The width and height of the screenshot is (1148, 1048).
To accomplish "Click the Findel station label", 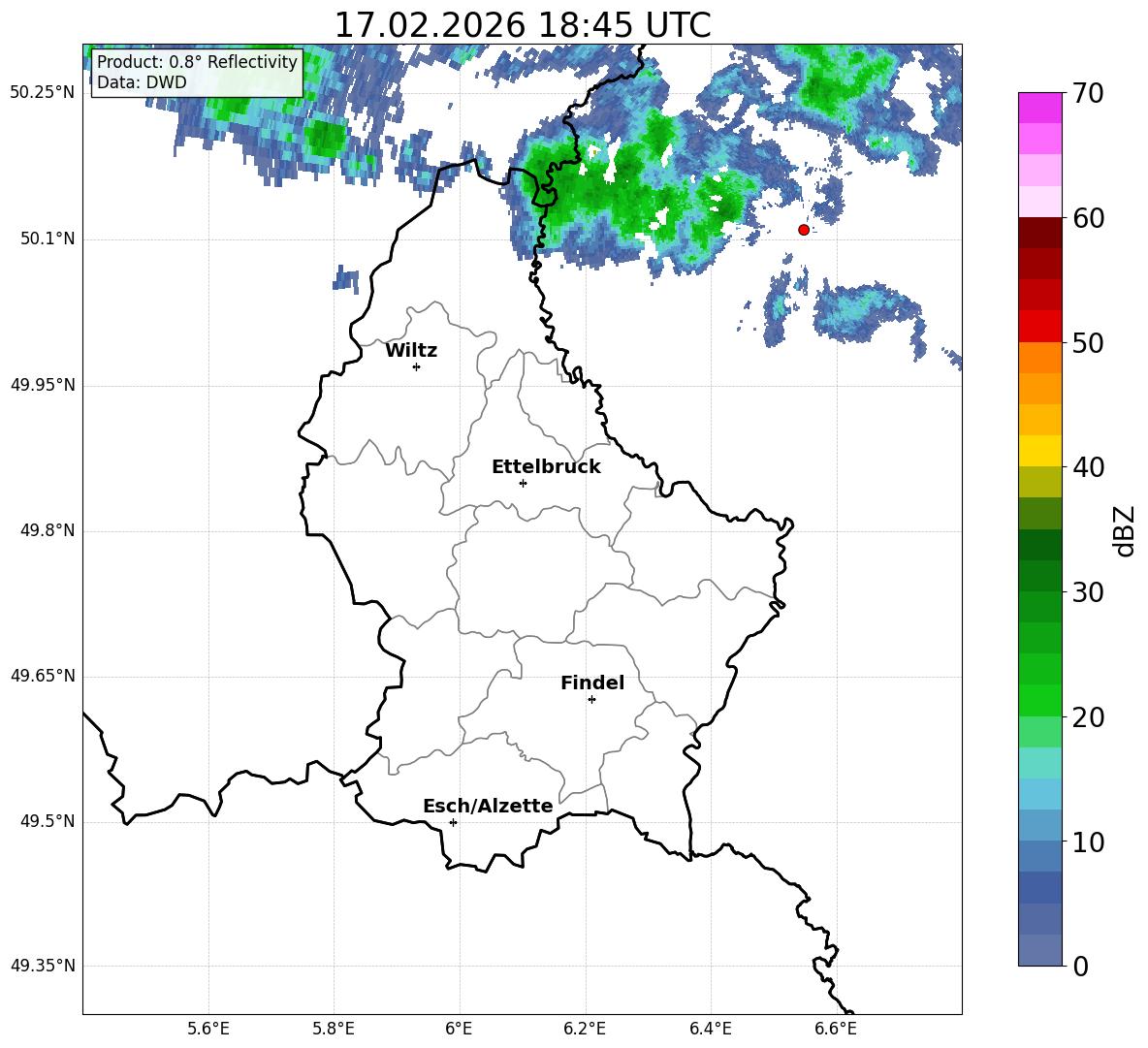I will [x=592, y=683].
